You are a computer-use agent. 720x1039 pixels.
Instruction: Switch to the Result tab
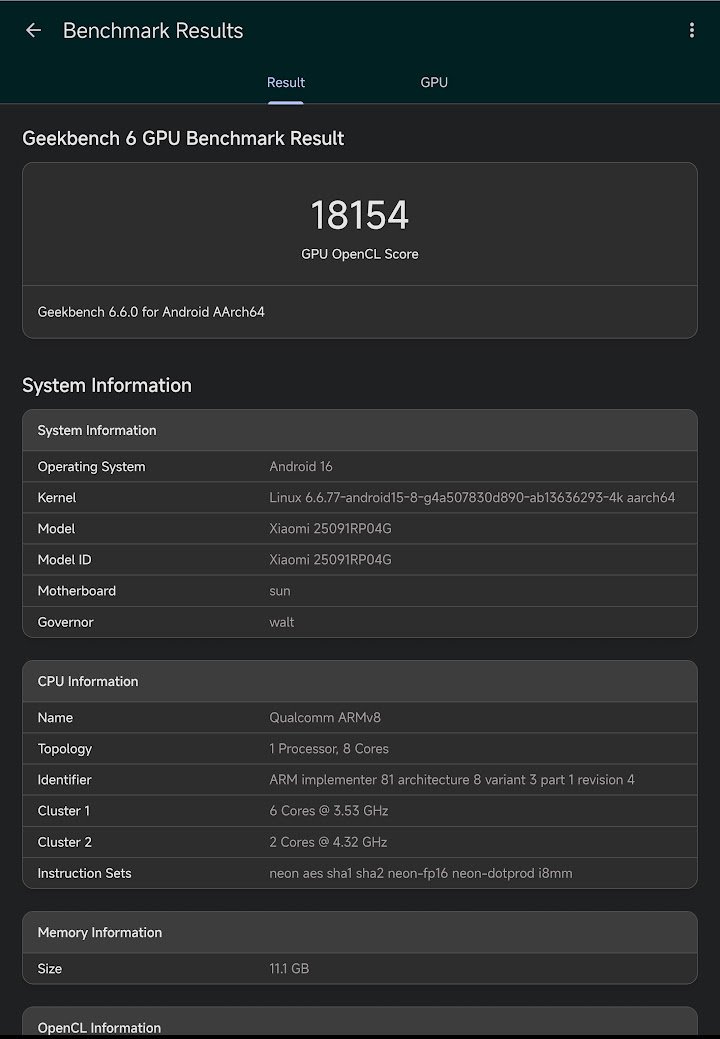coord(285,83)
